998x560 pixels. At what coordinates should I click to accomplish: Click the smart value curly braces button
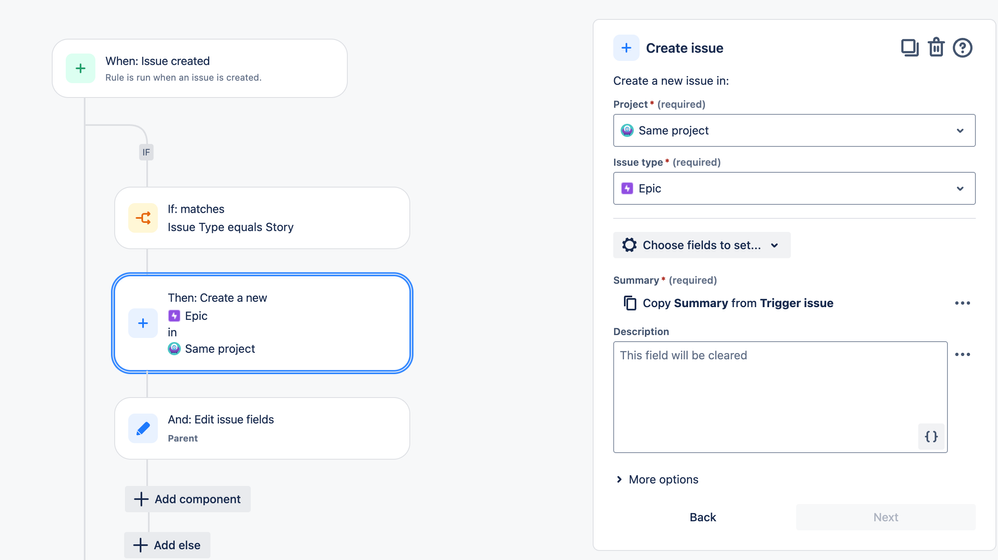pos(931,437)
